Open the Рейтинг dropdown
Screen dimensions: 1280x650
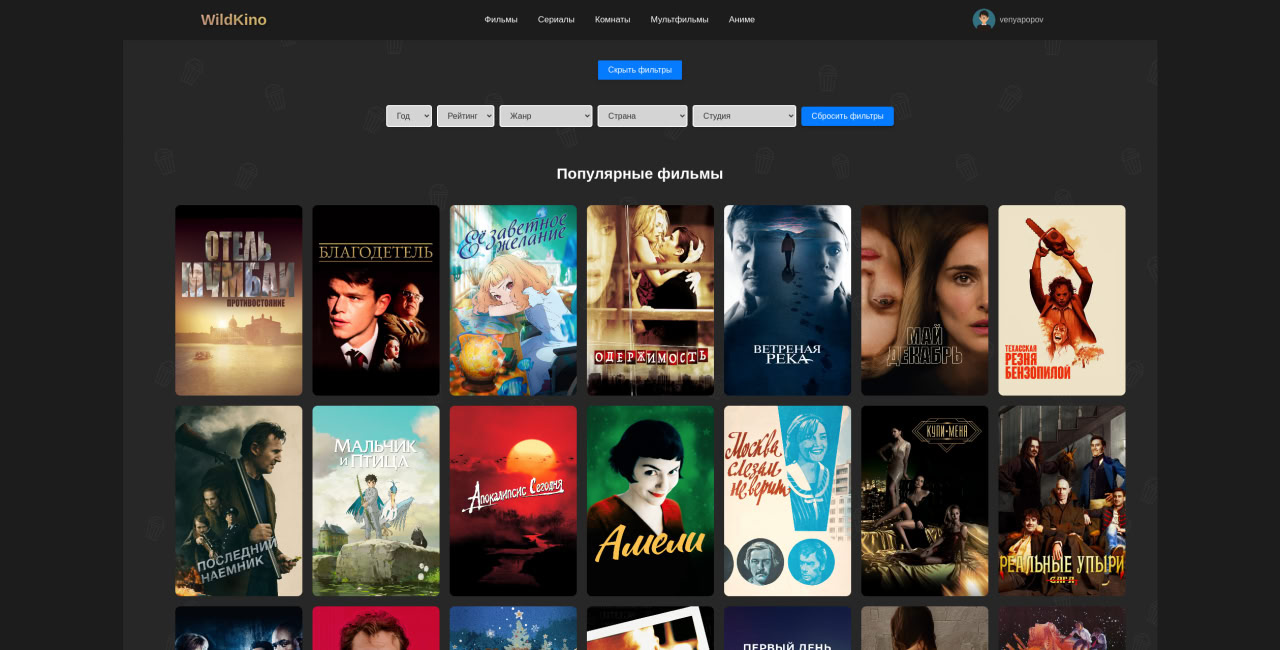click(466, 116)
